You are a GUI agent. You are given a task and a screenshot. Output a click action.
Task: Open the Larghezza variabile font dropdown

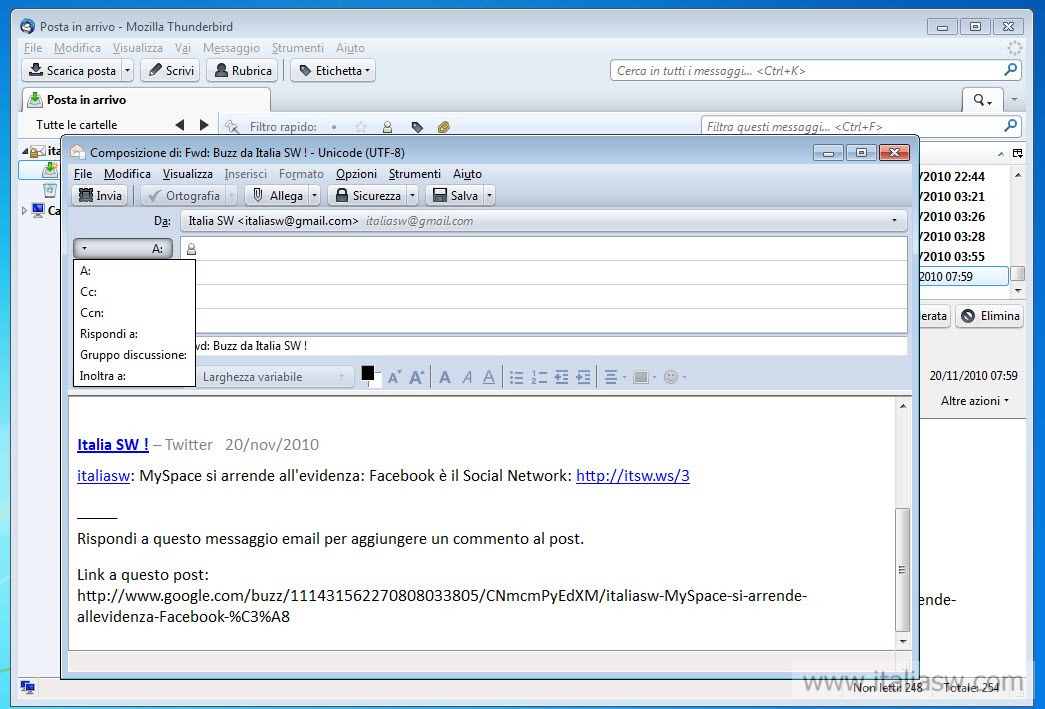[x=273, y=377]
